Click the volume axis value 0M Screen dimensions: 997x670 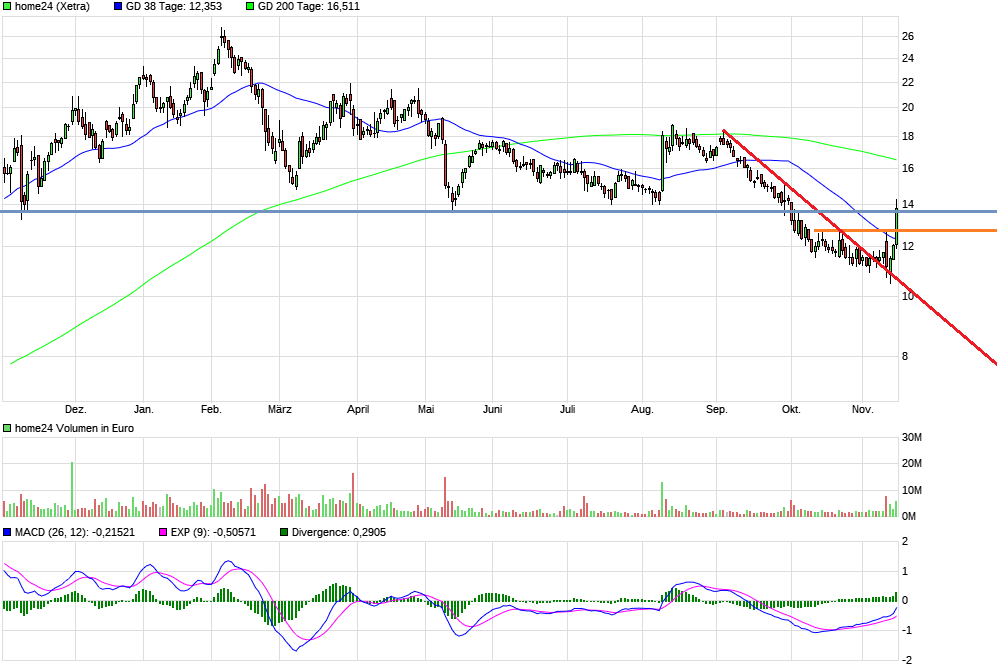[x=909, y=516]
